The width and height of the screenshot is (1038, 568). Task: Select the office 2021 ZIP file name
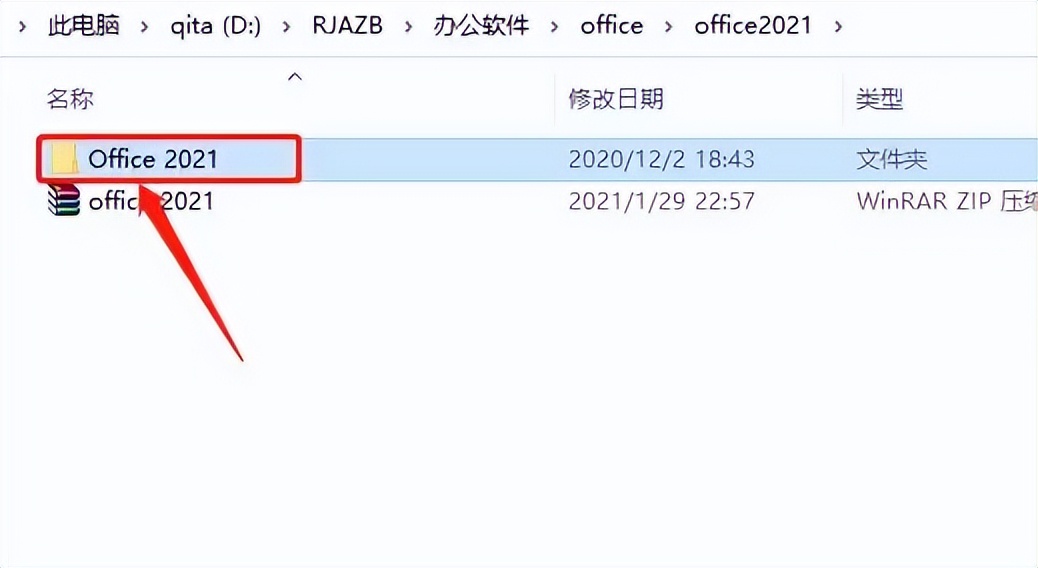151,201
